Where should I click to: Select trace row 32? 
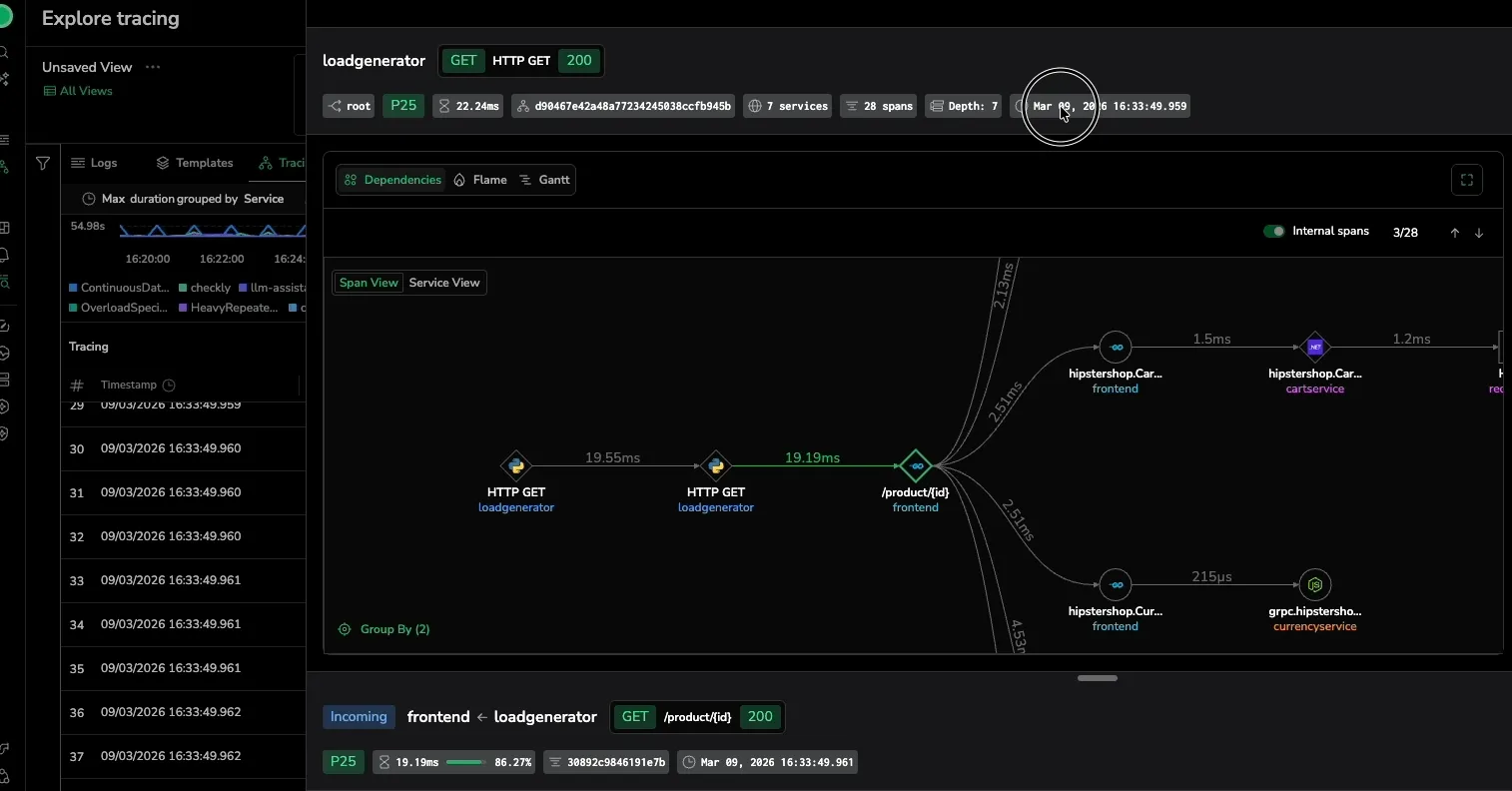184,536
